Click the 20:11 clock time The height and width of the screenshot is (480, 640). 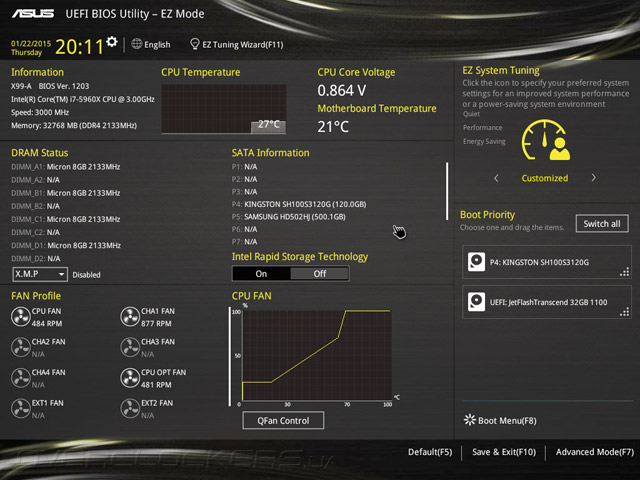pyautogui.click(x=79, y=47)
